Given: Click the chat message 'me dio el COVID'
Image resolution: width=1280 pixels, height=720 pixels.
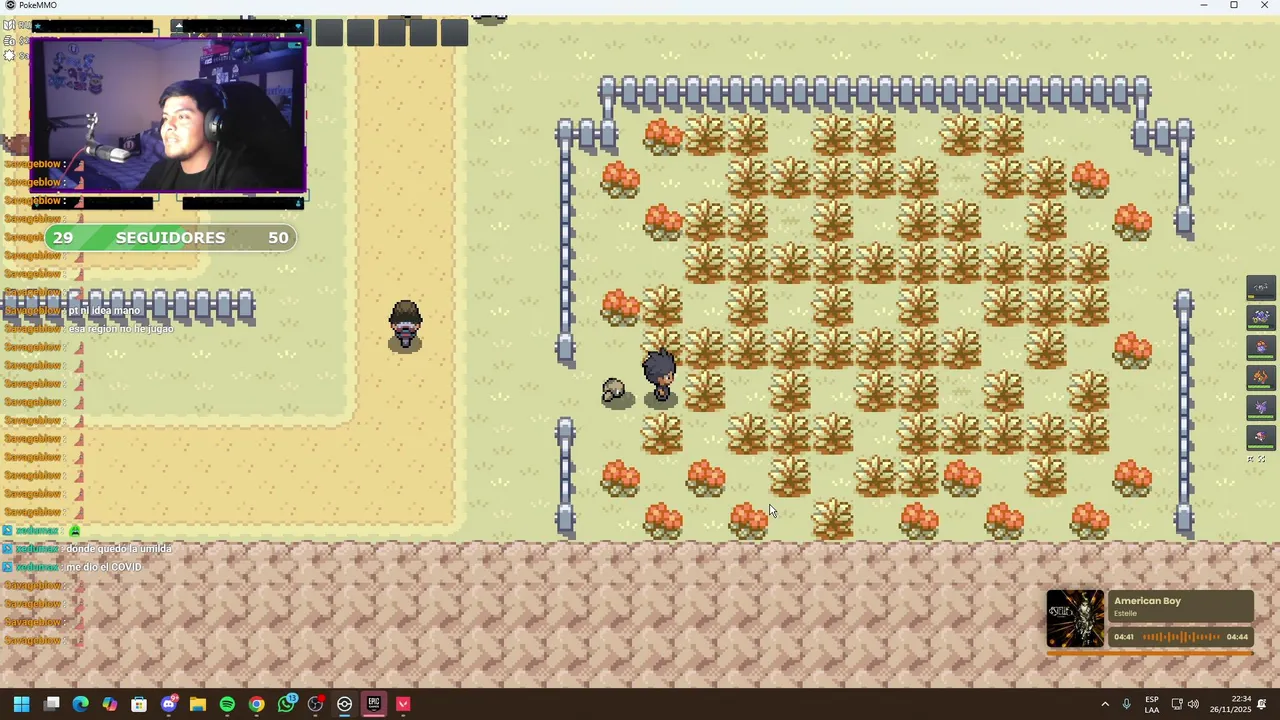Looking at the screenshot, I should click(104, 567).
